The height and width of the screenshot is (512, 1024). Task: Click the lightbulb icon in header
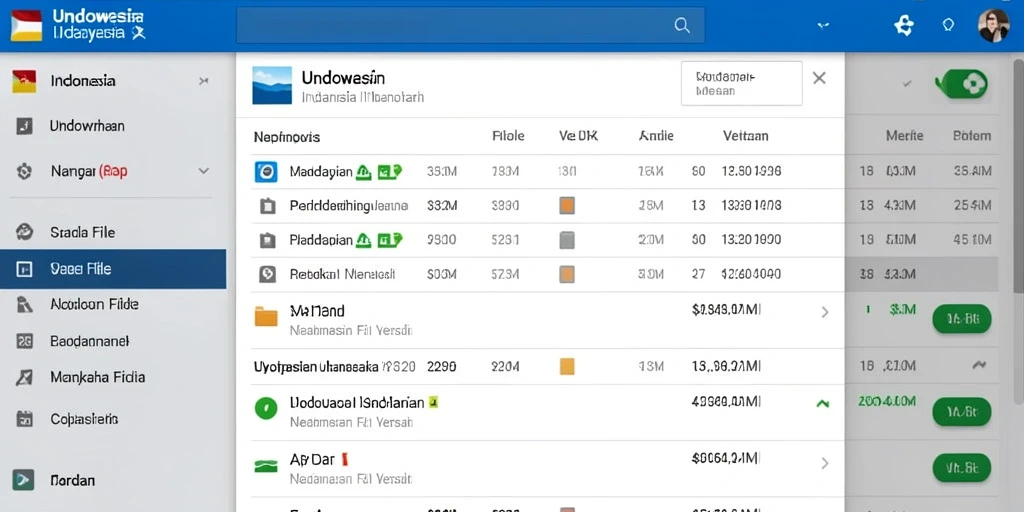click(x=948, y=25)
